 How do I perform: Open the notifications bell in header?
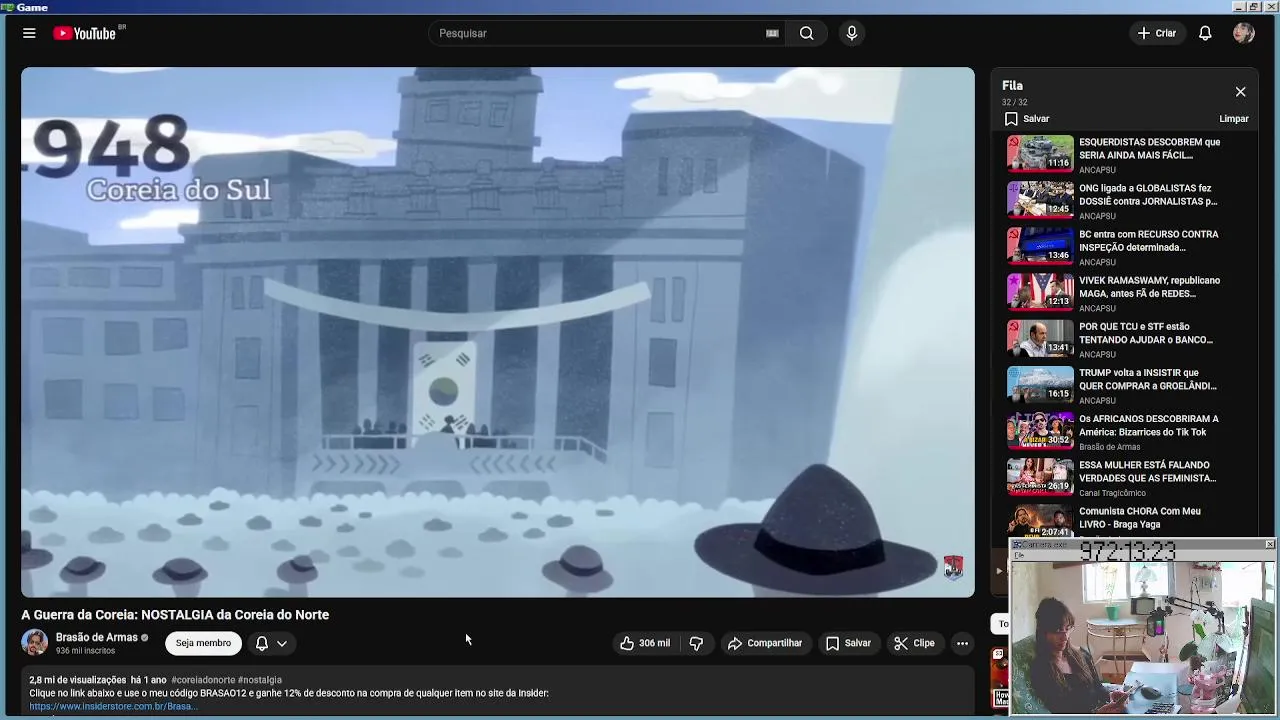click(1205, 33)
